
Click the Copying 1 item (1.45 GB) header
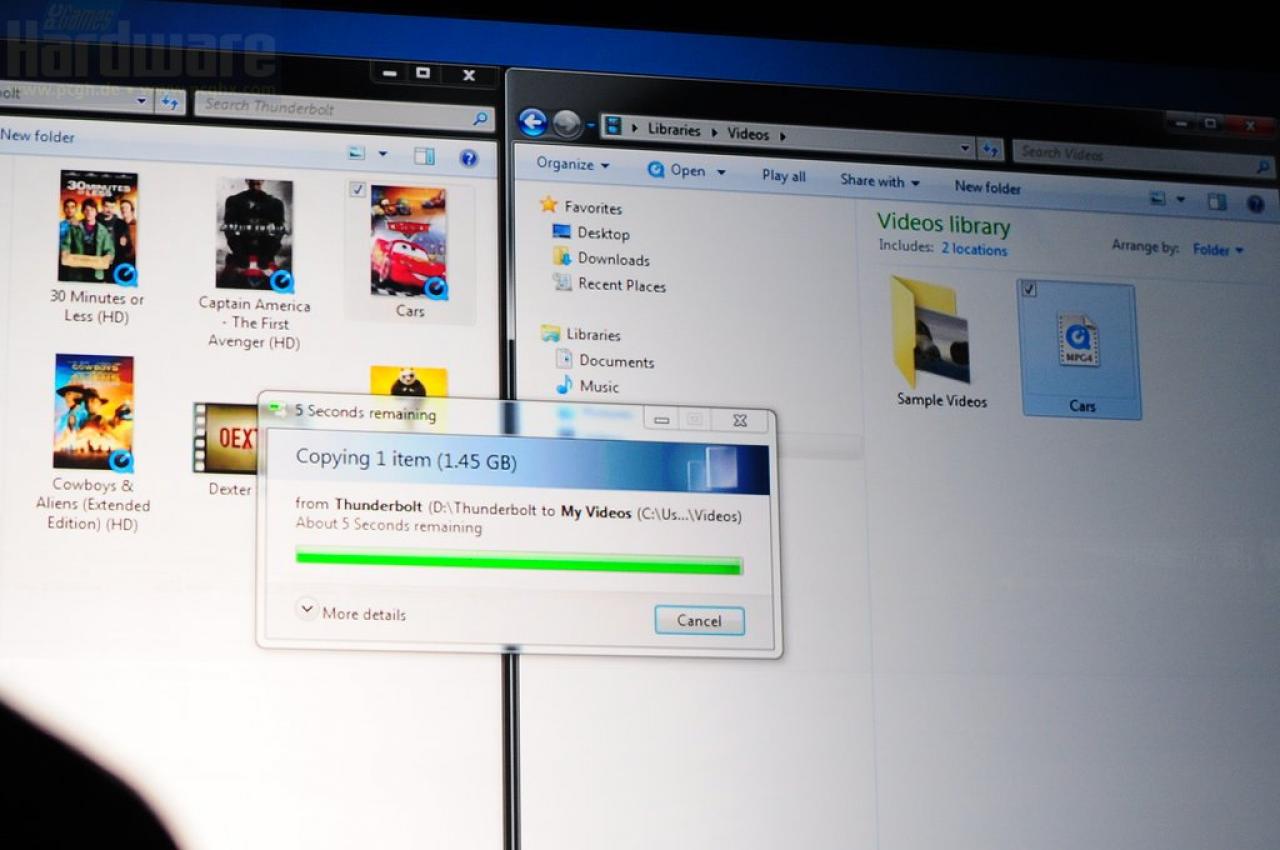click(x=406, y=459)
